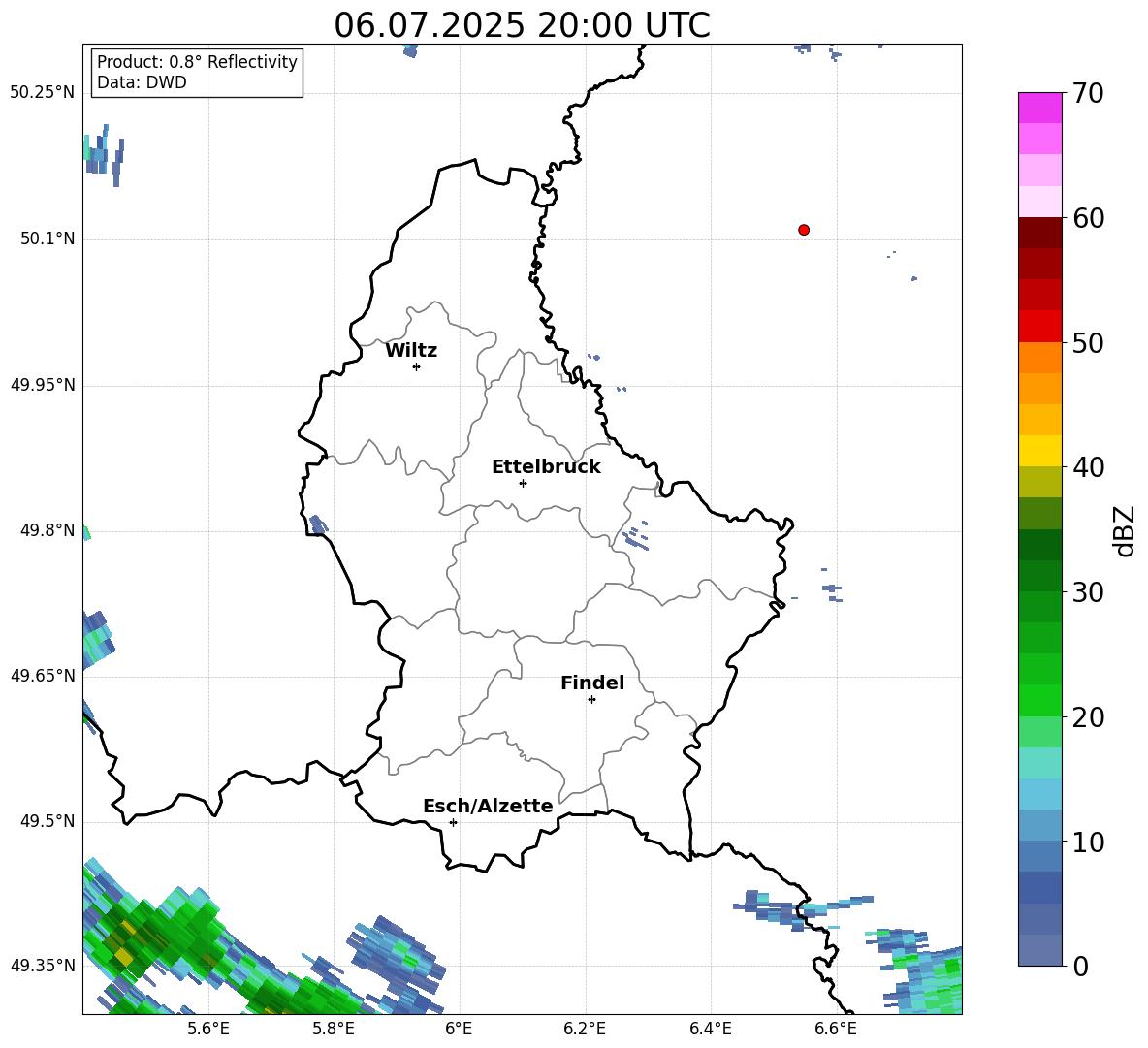Screen dimensions: 1148x1048
Task: Click the 6.6°E longitude label
Action: coord(836,1029)
